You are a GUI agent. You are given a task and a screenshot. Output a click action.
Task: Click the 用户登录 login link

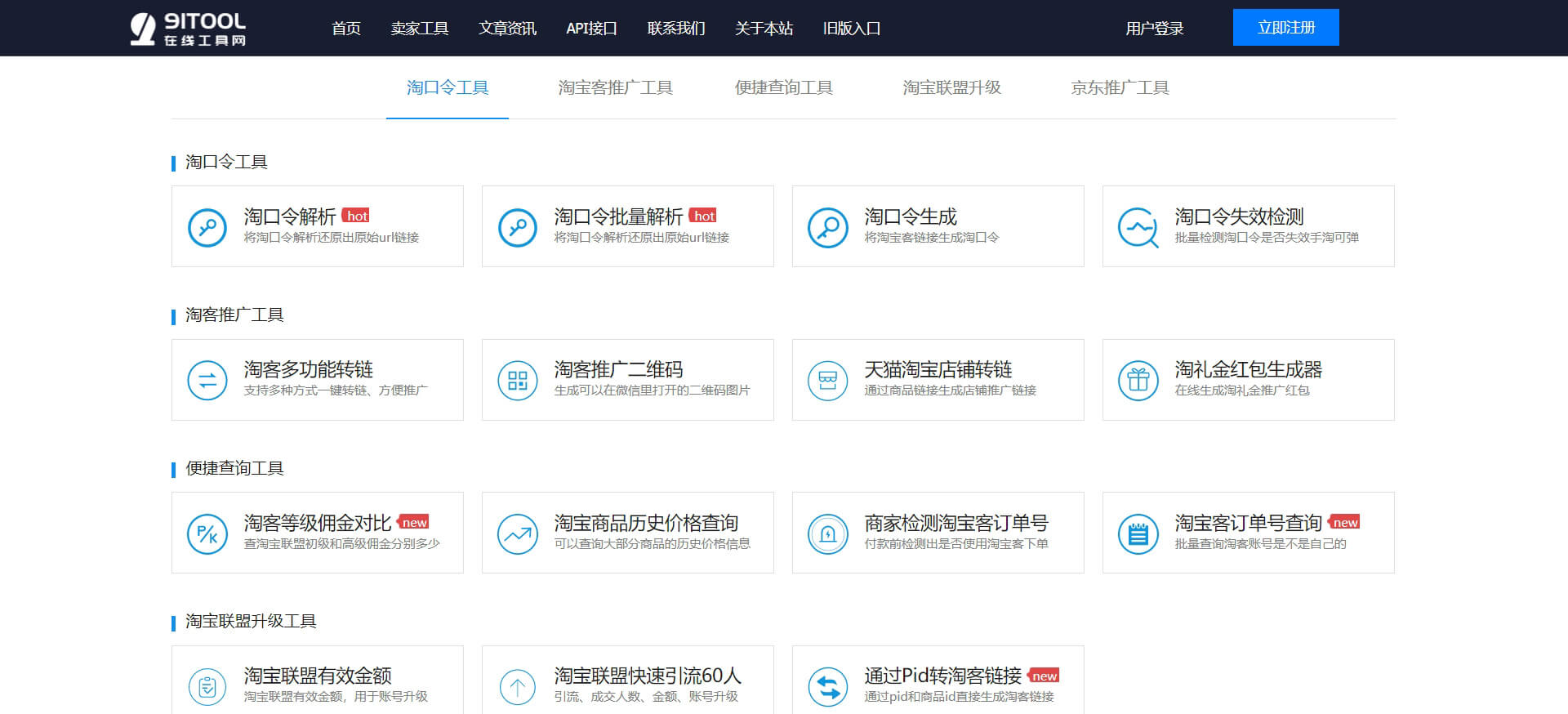tap(1154, 29)
